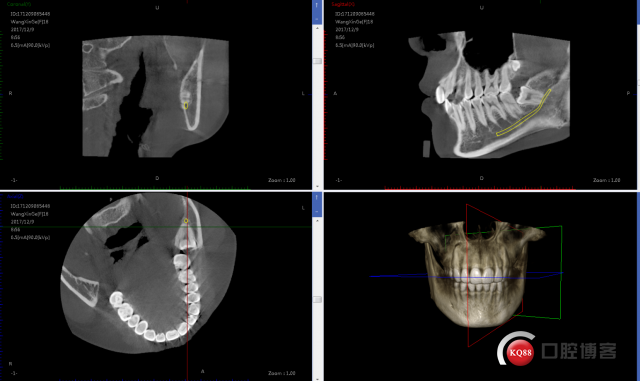Image resolution: width=640 pixels, height=381 pixels.
Task: Select the Coronal view title label
Action: (x=19, y=4)
